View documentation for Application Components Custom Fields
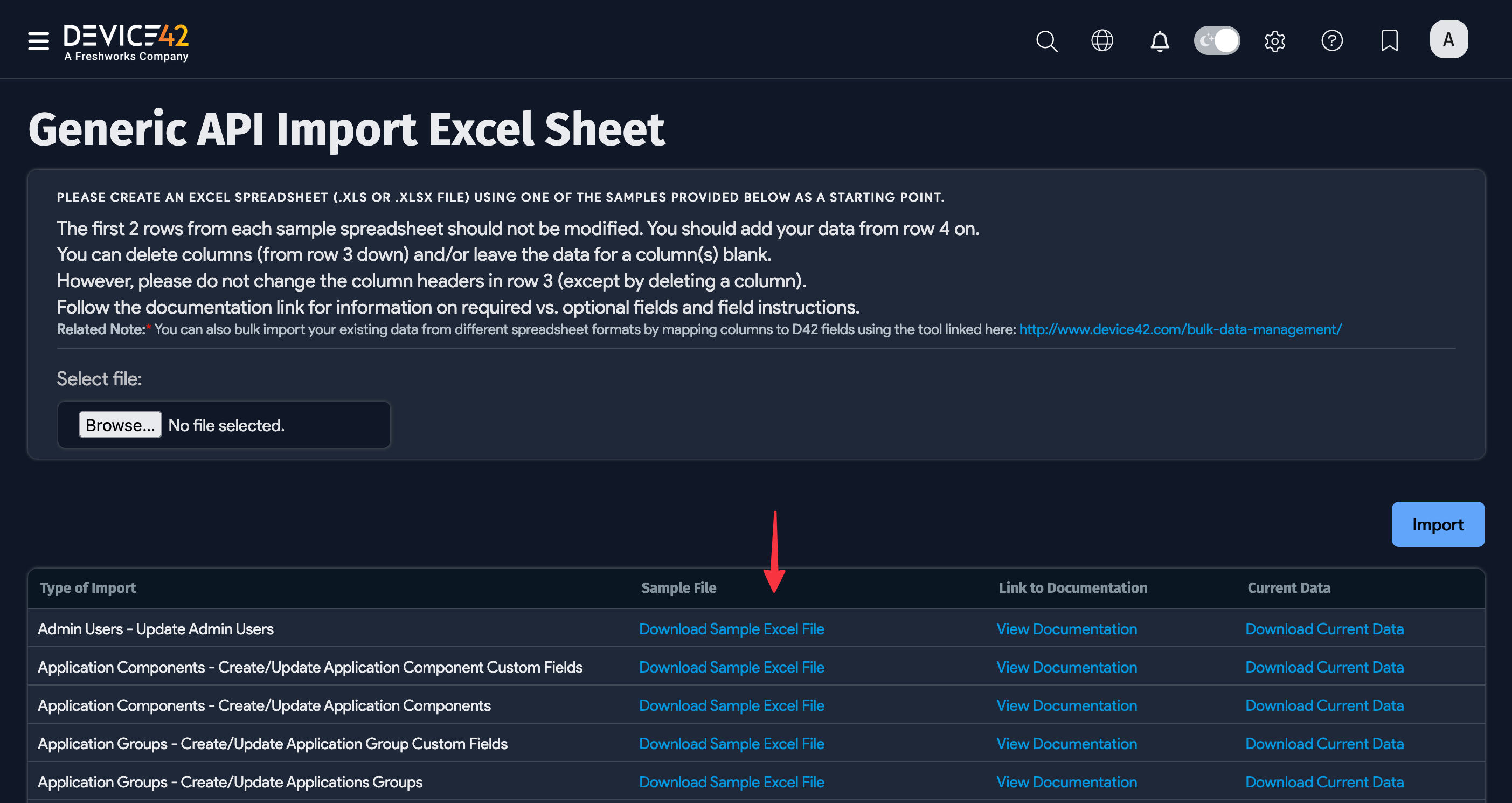The image size is (1512, 803). click(1066, 667)
